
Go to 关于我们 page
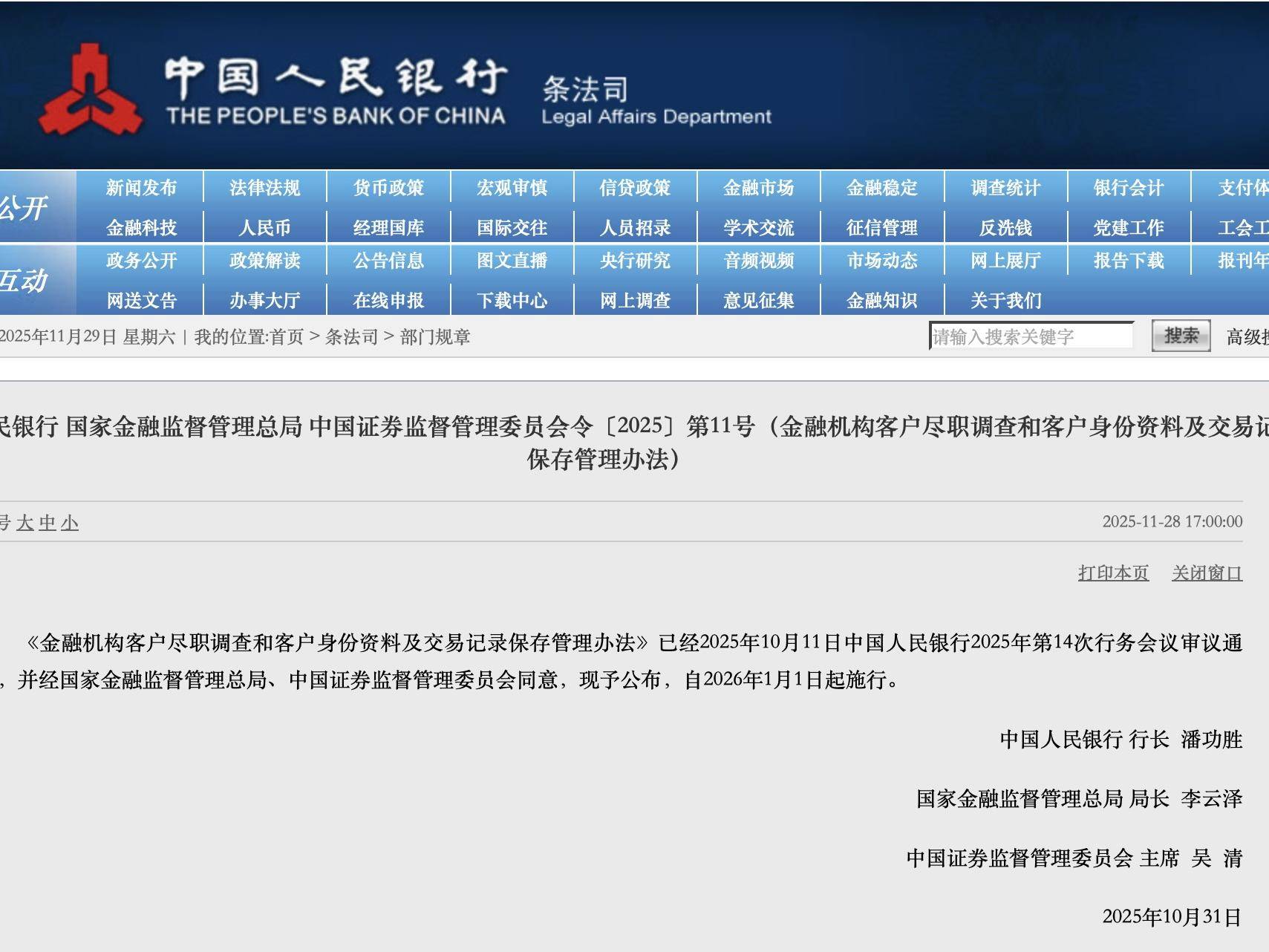click(x=1005, y=300)
